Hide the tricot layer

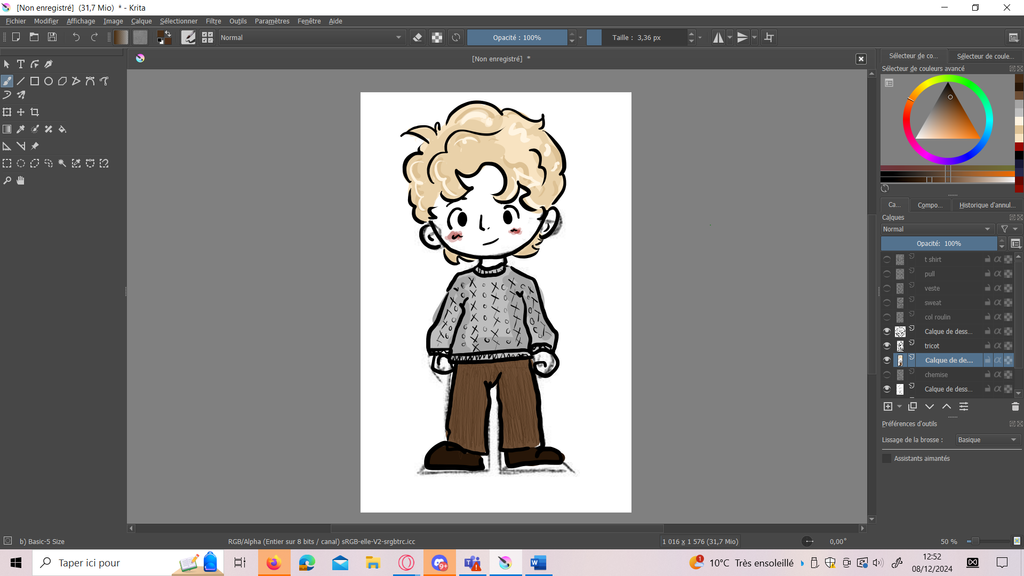(x=886, y=346)
